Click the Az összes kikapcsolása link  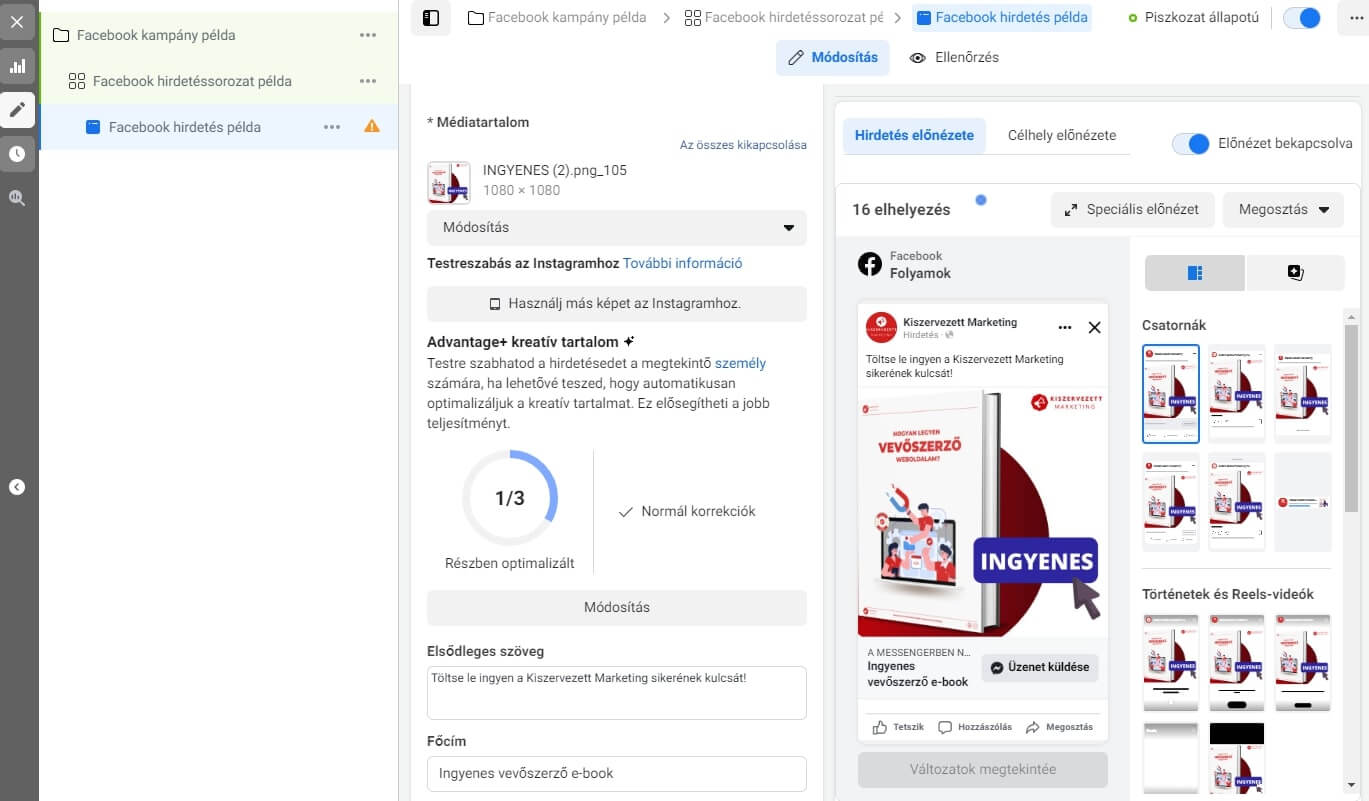(743, 145)
